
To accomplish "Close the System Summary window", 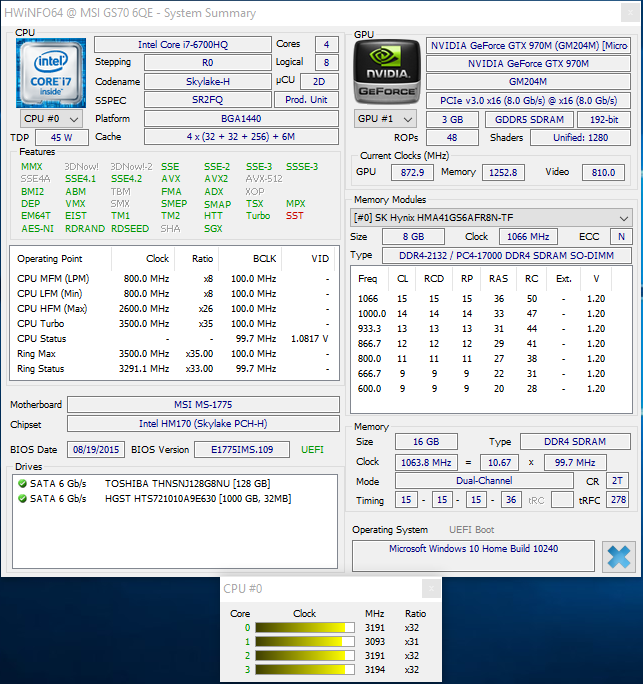I will coord(630,13).
